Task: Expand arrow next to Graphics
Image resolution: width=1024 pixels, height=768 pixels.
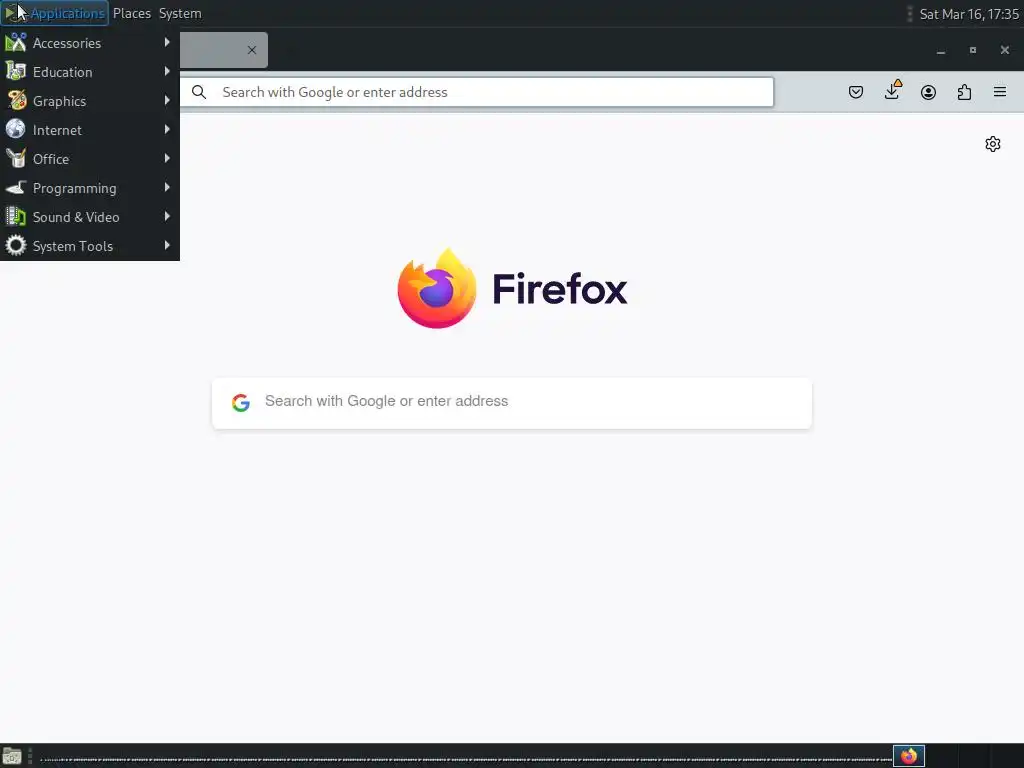Action: 167,101
